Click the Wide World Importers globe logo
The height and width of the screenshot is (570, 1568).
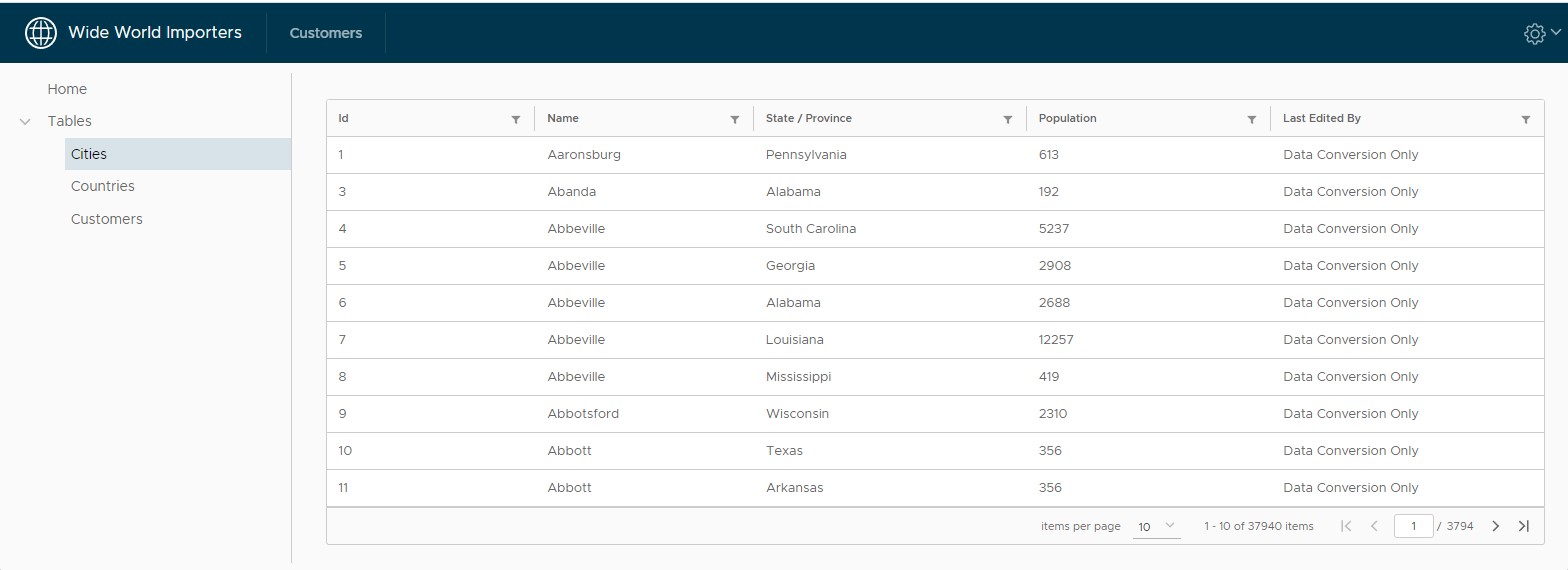(41, 33)
